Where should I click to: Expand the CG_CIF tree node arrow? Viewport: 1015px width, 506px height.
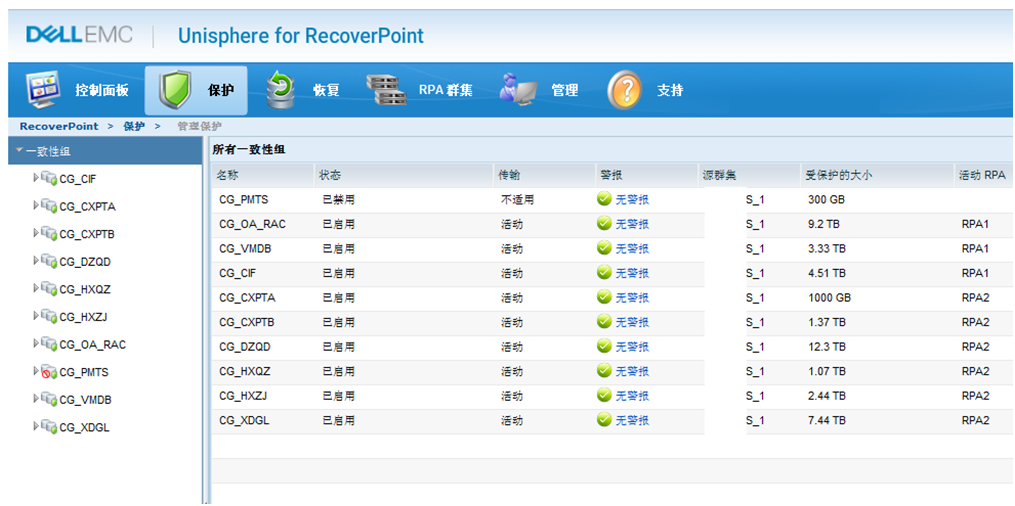(36, 177)
